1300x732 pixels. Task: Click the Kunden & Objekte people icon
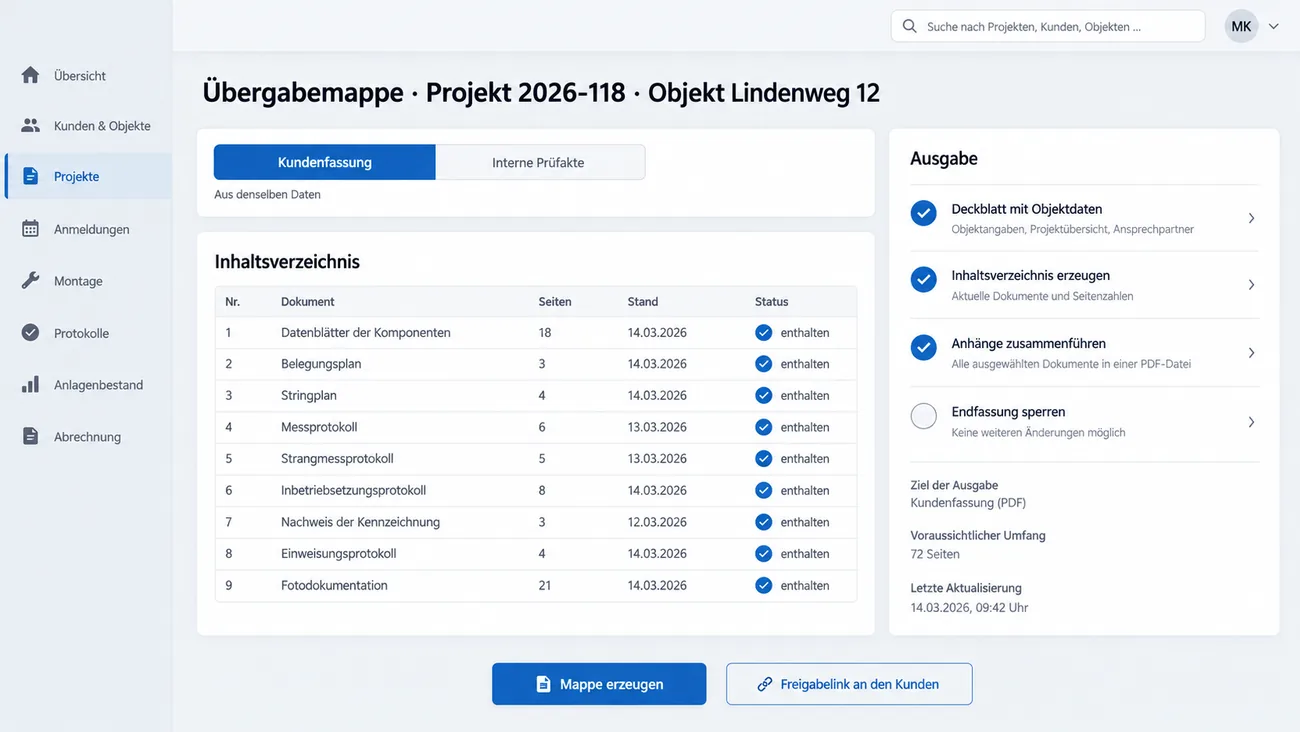click(31, 126)
